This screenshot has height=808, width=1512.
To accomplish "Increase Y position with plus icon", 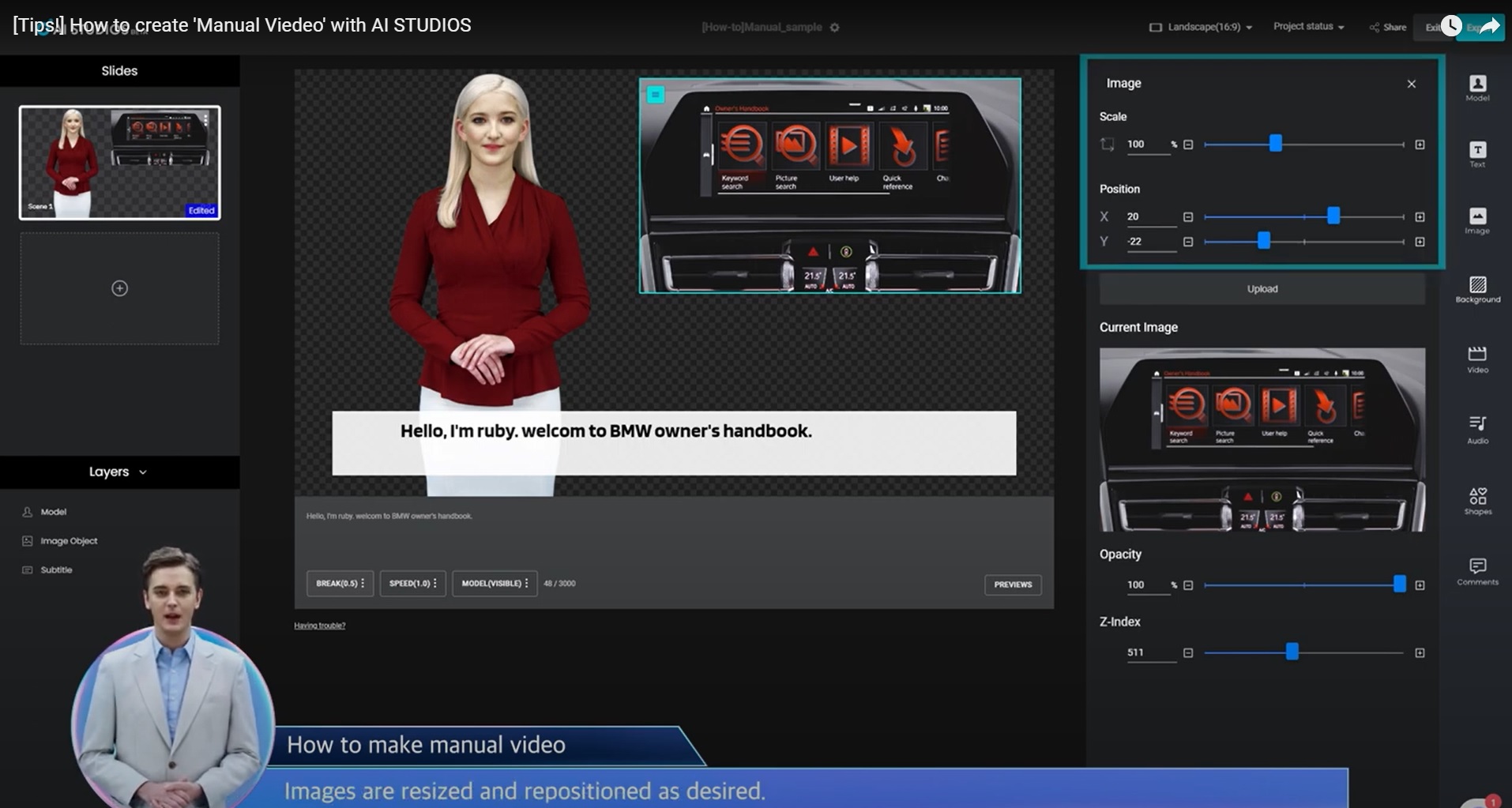I will [x=1420, y=242].
